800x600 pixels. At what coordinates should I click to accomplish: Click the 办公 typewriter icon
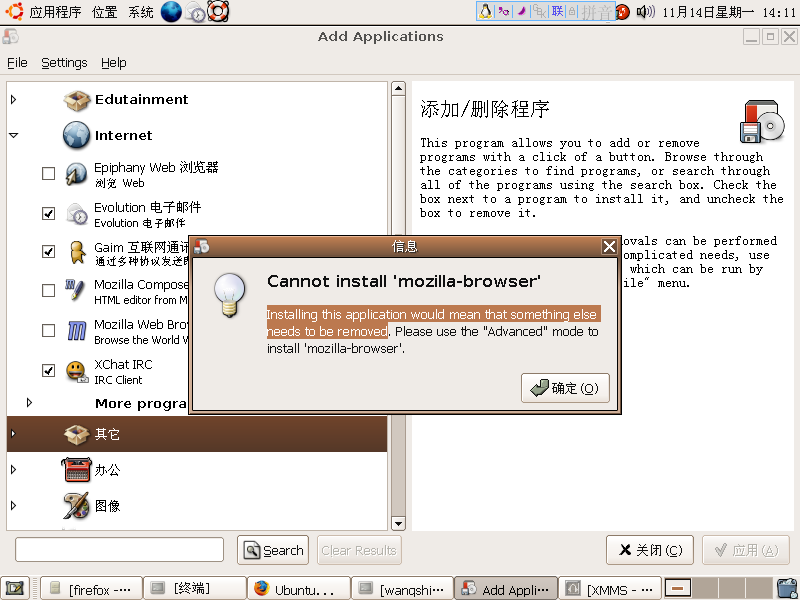point(77,470)
